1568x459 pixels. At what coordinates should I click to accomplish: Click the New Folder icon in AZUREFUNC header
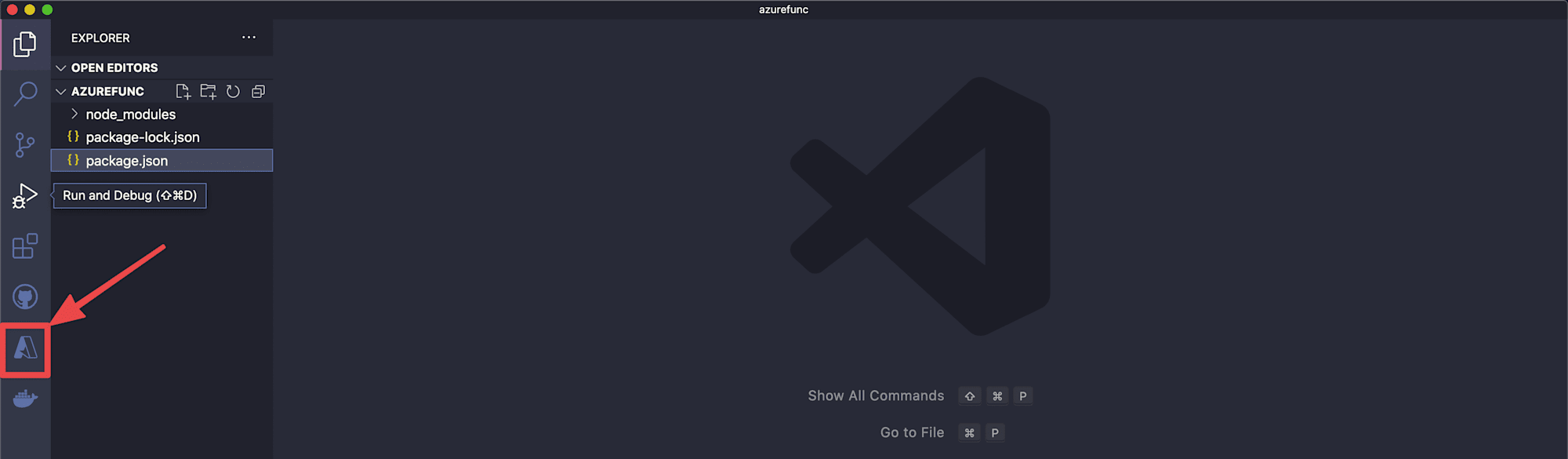click(208, 92)
